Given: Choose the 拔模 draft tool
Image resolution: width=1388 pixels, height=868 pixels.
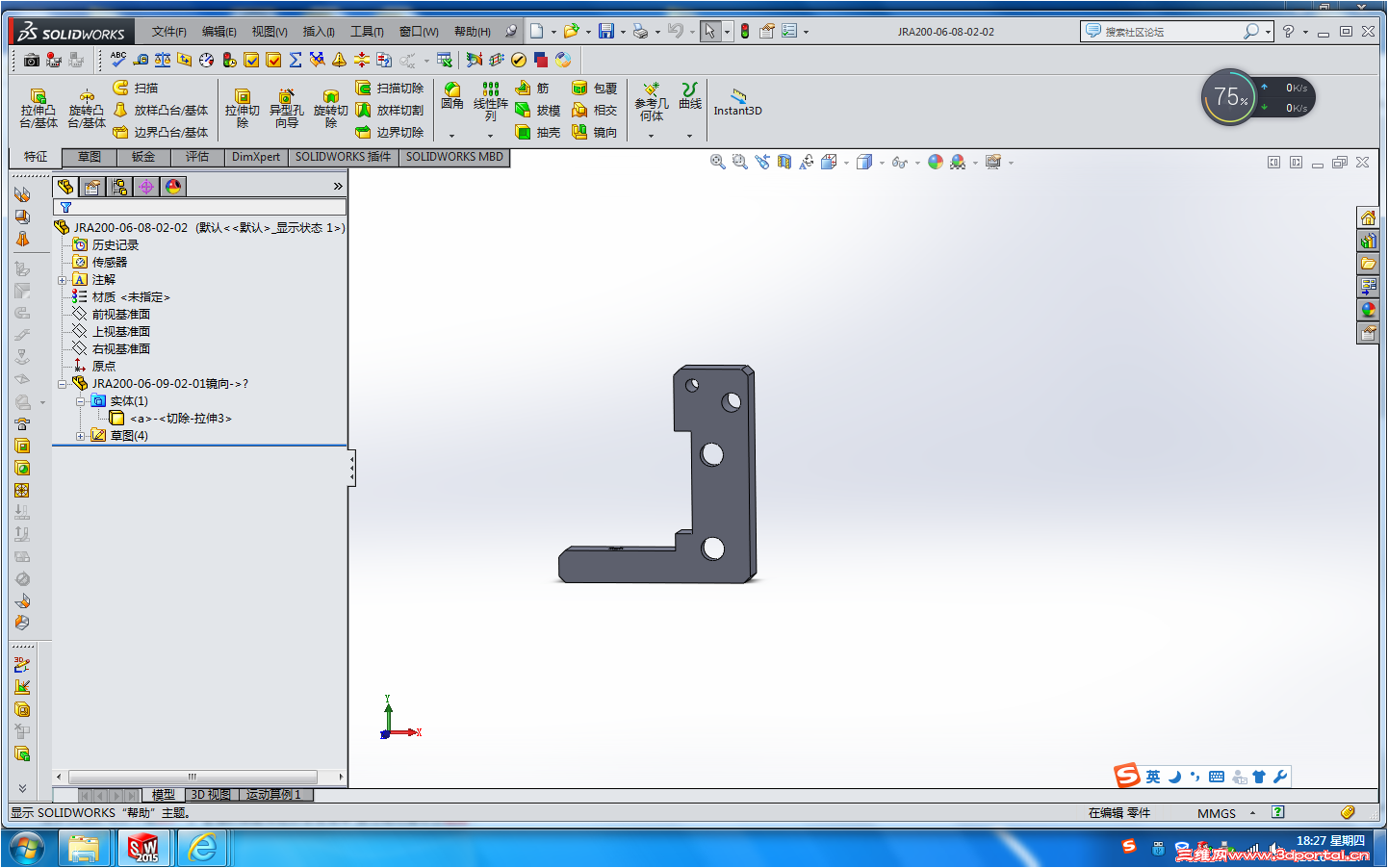Looking at the screenshot, I should (x=537, y=111).
